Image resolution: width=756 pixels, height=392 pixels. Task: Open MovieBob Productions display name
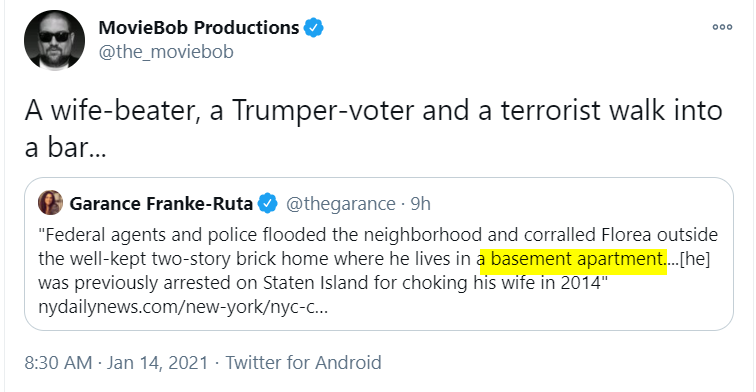pos(199,28)
